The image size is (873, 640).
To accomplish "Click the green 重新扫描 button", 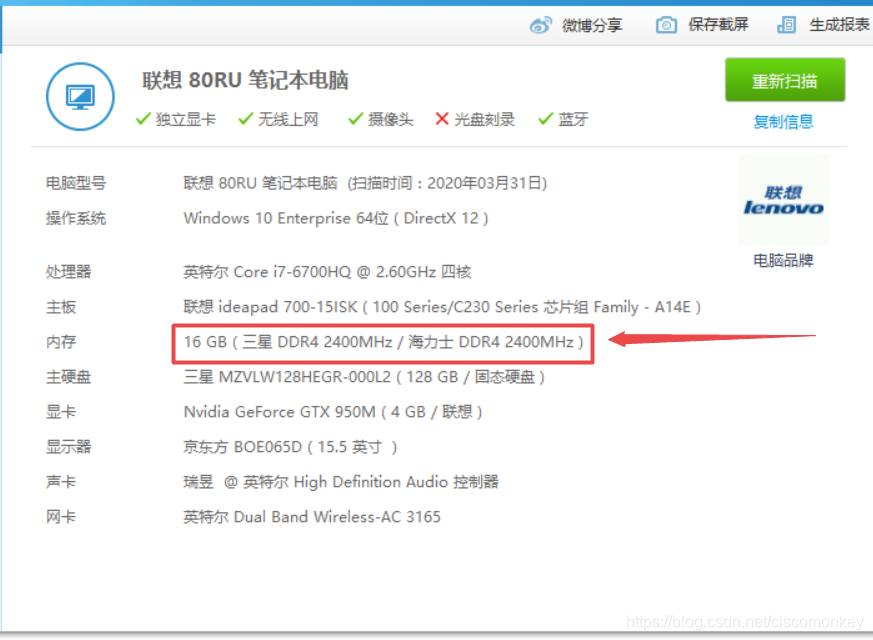I will [784, 80].
